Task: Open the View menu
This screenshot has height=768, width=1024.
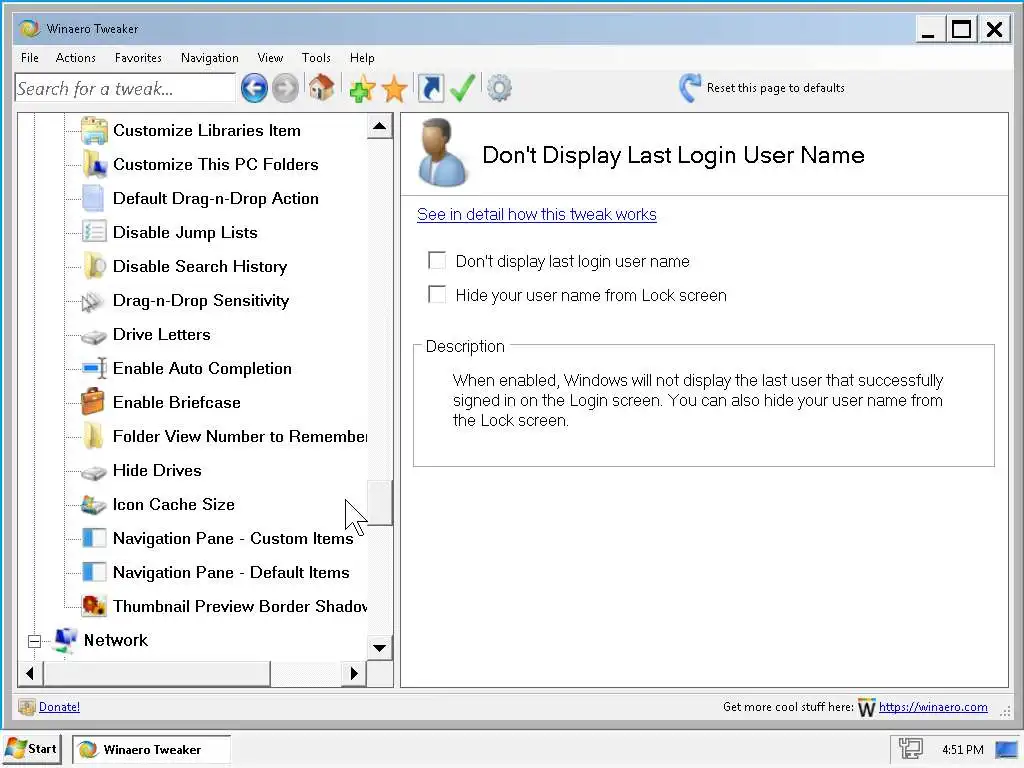Action: click(270, 57)
